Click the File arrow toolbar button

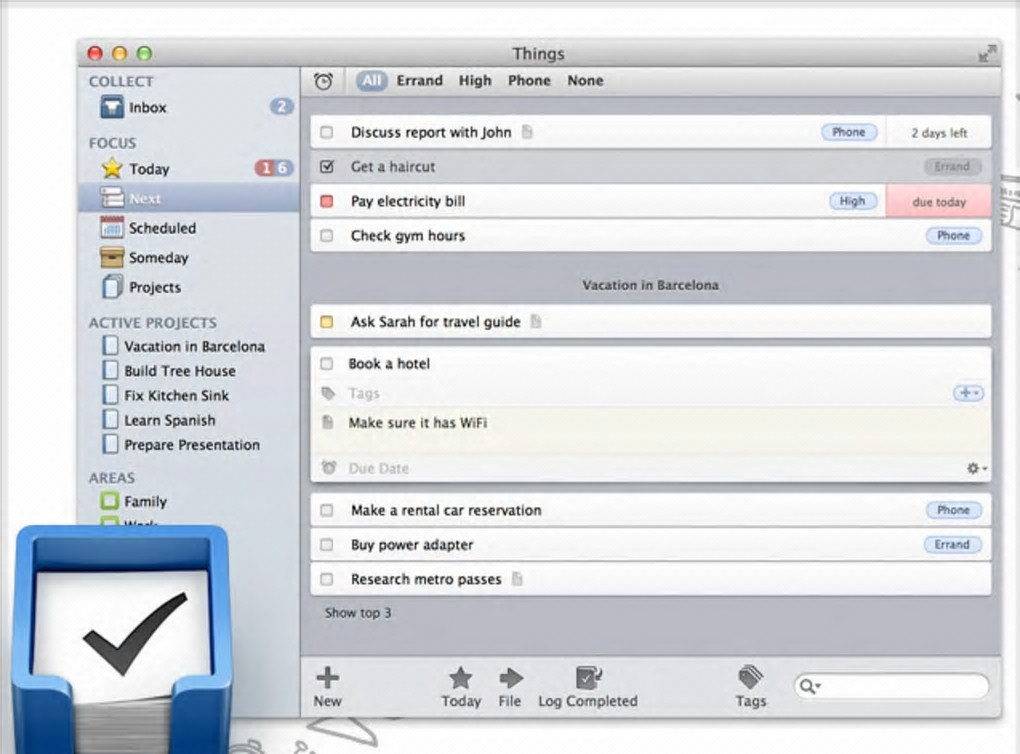click(x=510, y=686)
